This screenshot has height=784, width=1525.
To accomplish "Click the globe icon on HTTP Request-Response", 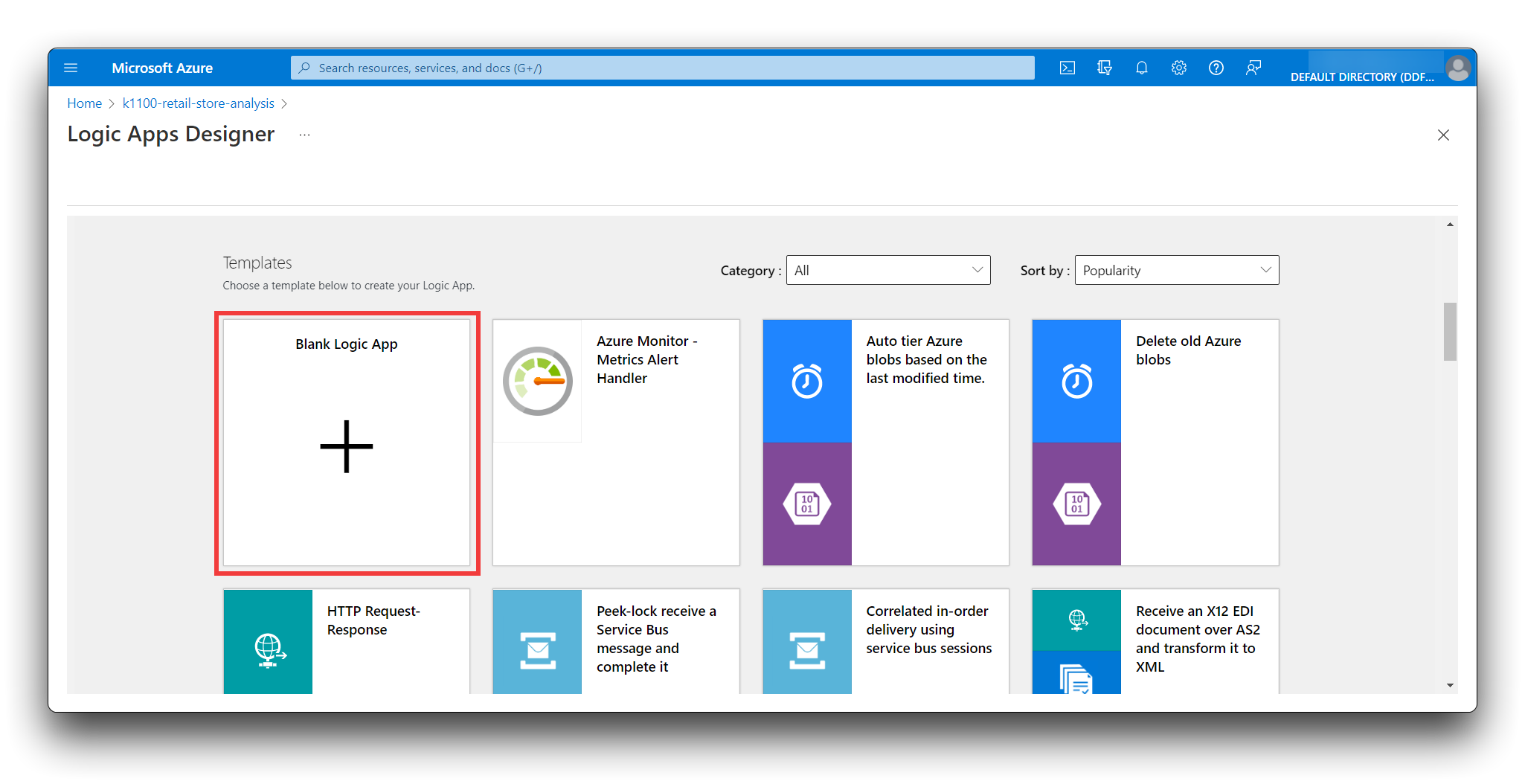I will pyautogui.click(x=269, y=650).
